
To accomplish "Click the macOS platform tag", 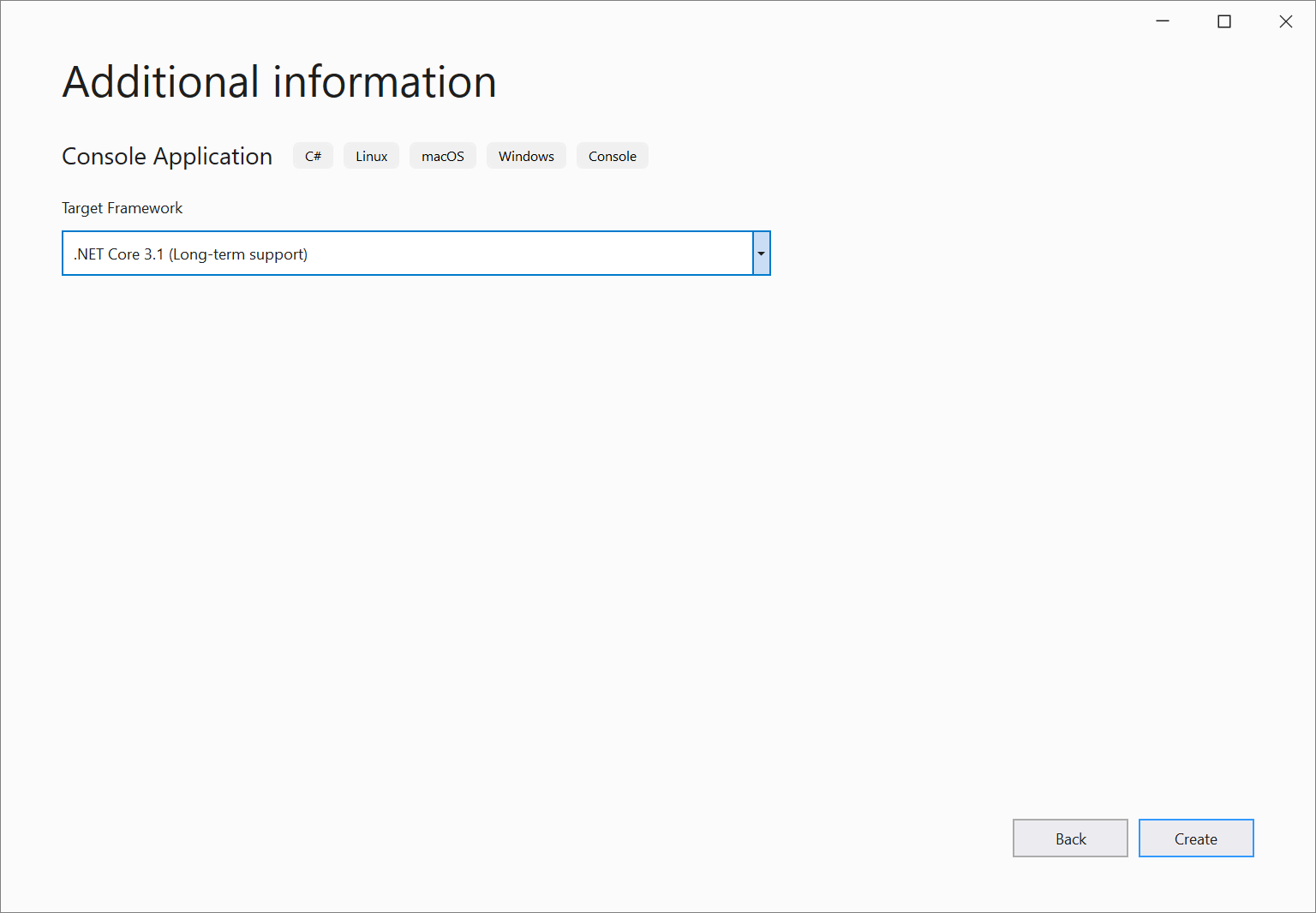I will pyautogui.click(x=442, y=156).
